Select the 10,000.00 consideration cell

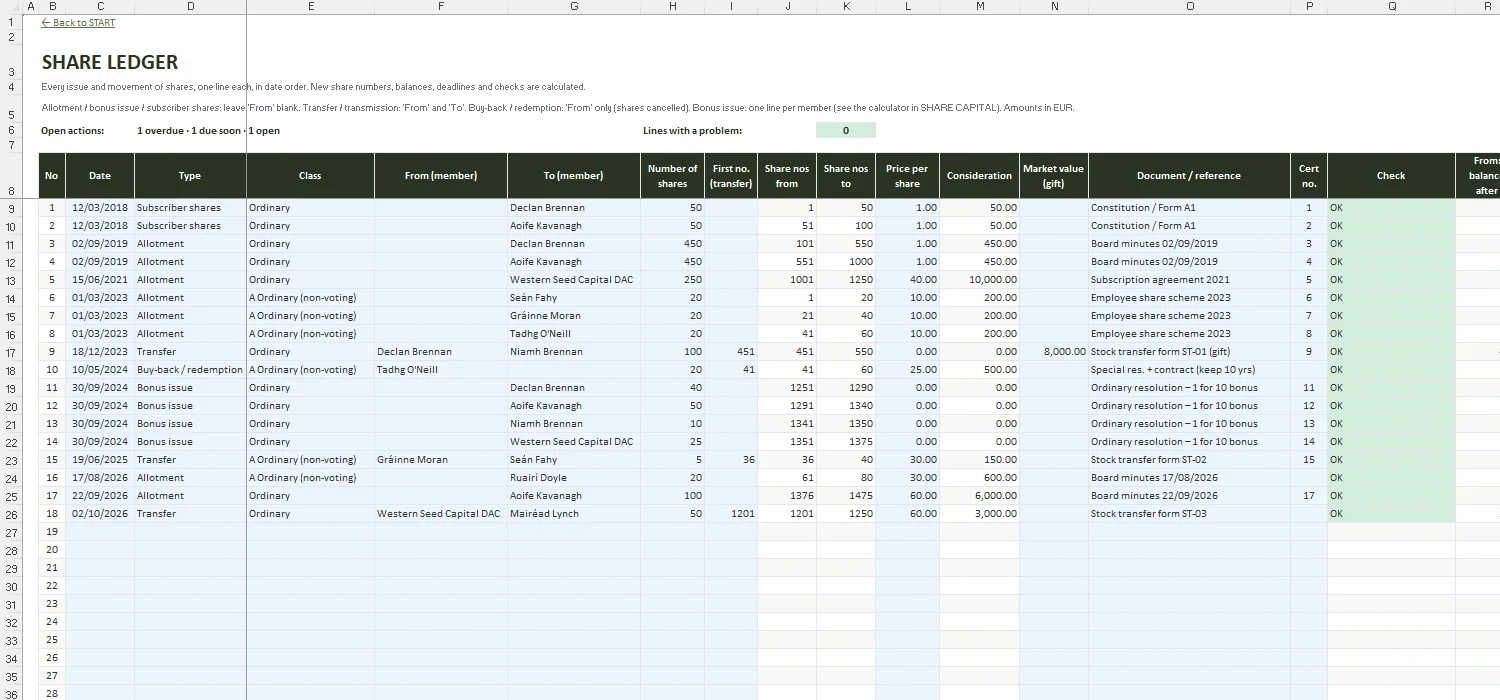point(980,280)
